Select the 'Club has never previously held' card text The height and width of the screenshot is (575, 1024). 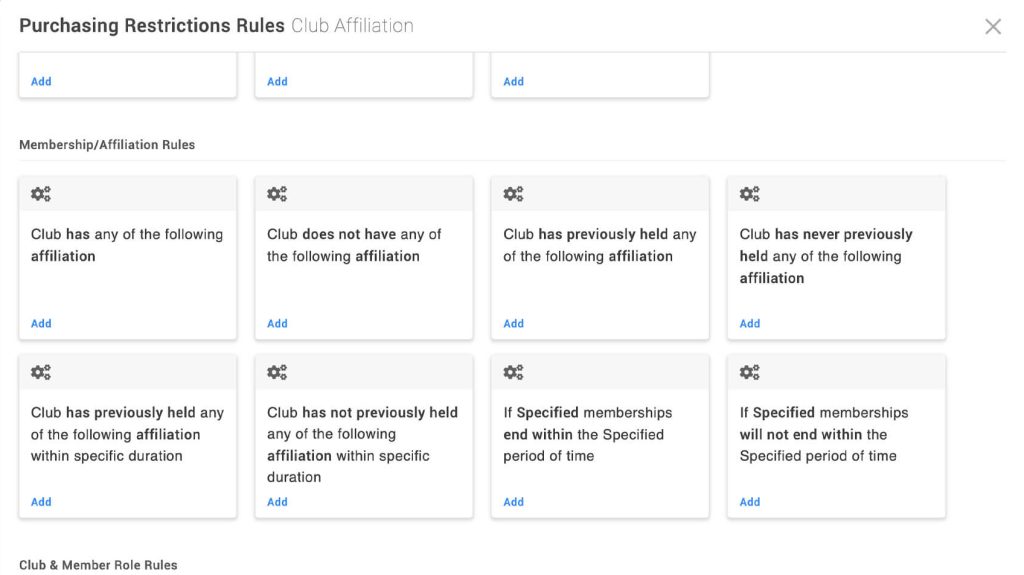[x=826, y=256]
